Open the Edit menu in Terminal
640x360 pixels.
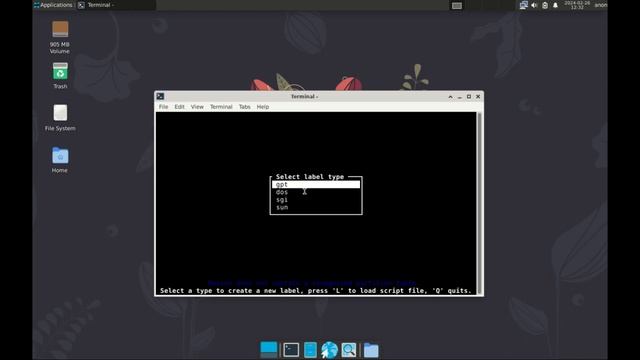[x=179, y=107]
